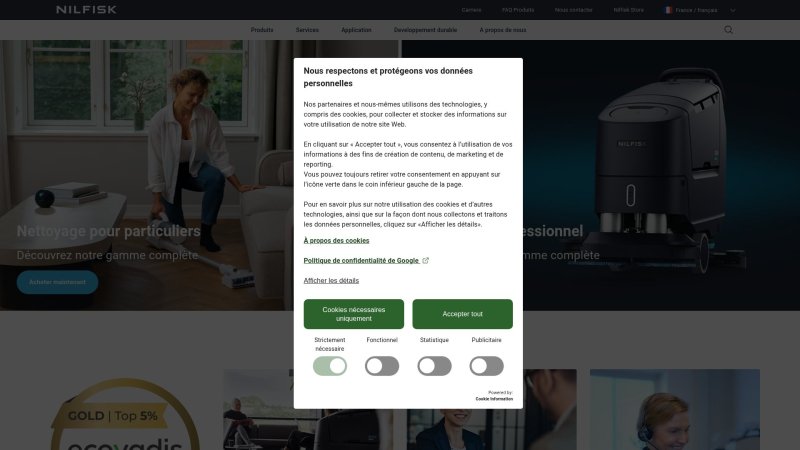The height and width of the screenshot is (450, 800).
Task: Choose Cookies nécessaires uniquement
Action: [x=354, y=314]
